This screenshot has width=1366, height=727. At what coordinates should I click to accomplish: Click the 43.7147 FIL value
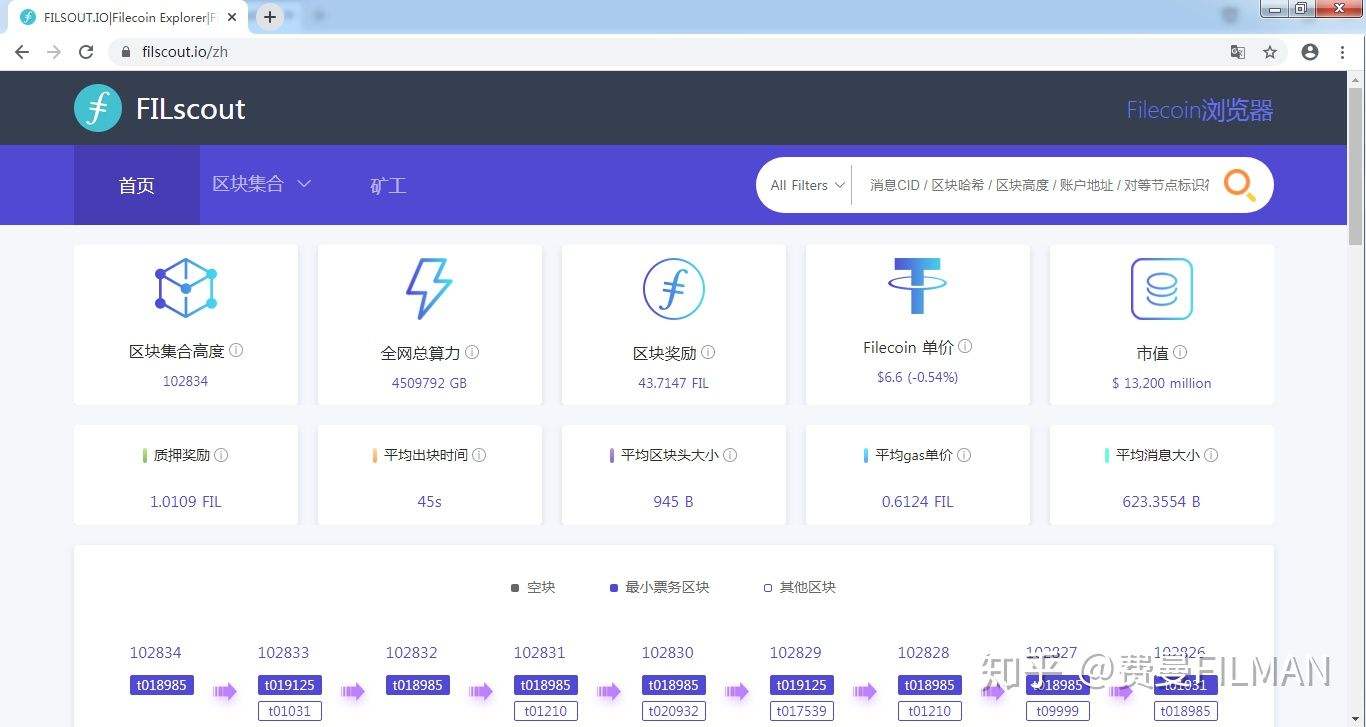coord(673,383)
